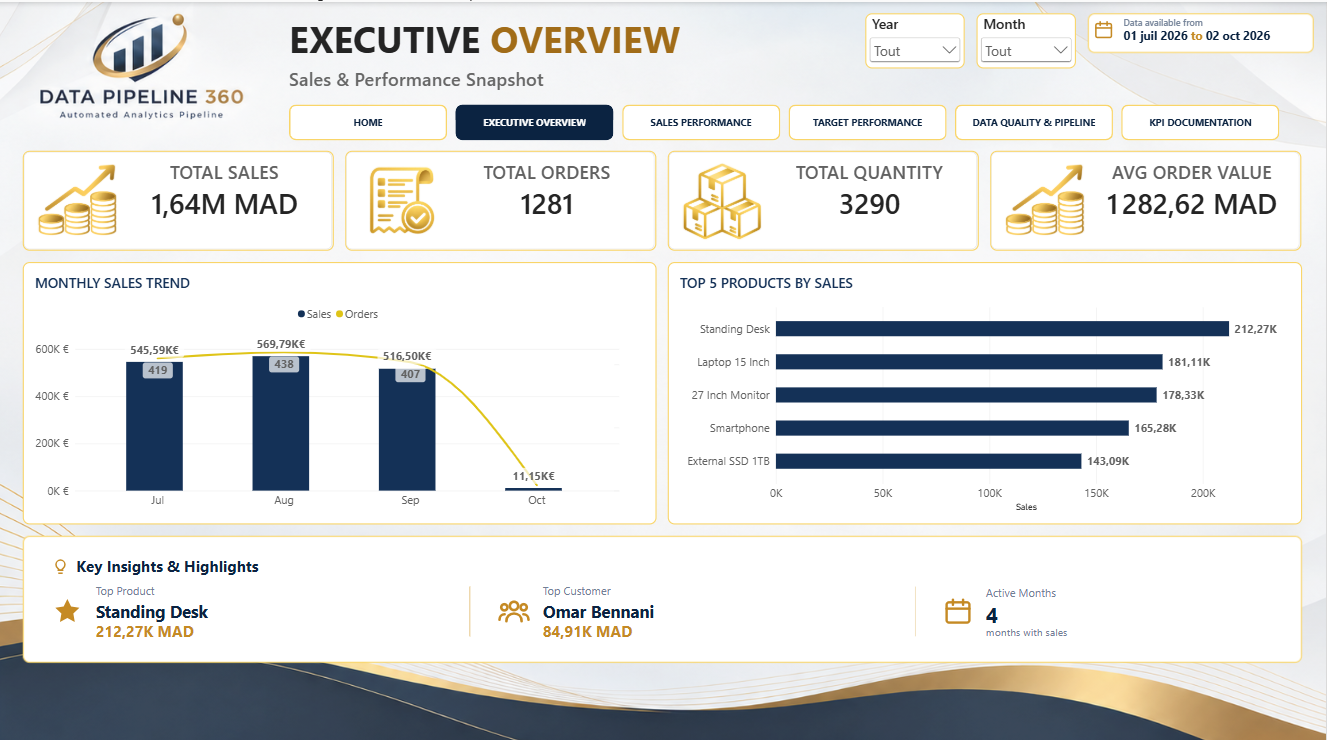The width and height of the screenshot is (1327, 740).
Task: Select the Smartphone bar
Action: tap(952, 428)
